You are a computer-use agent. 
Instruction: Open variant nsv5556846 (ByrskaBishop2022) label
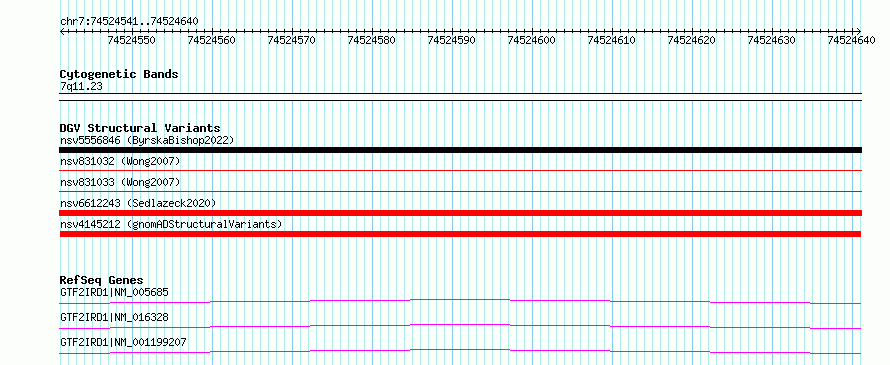(147, 140)
